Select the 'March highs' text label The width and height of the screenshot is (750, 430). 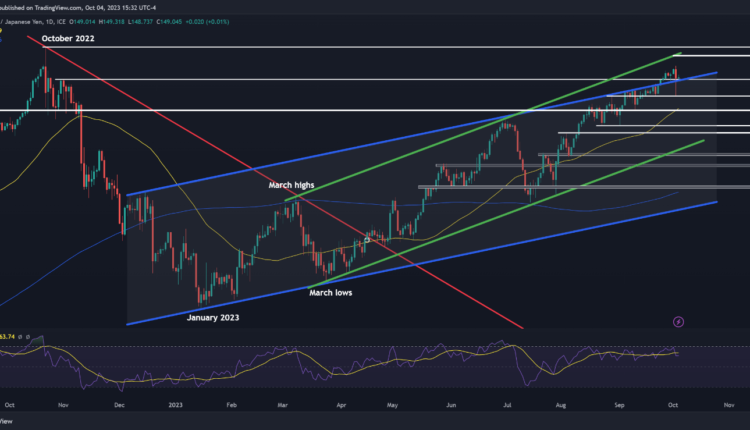(294, 185)
